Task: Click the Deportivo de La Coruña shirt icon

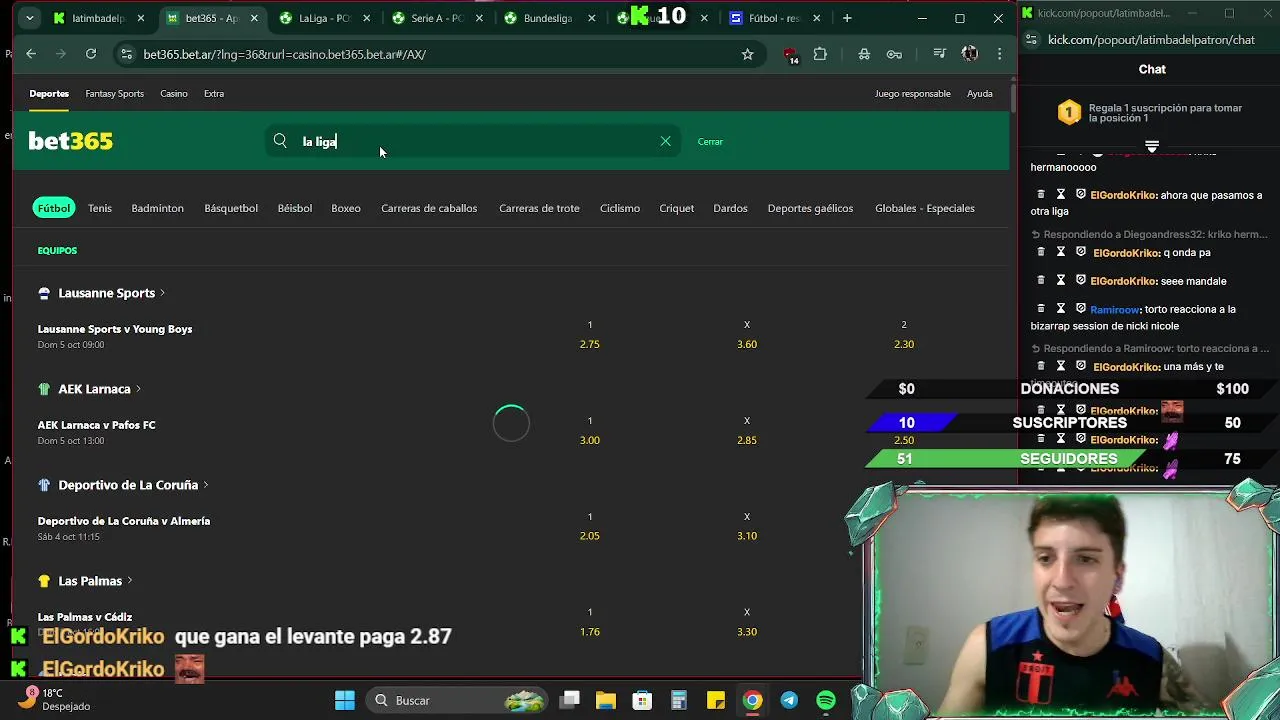Action: click(x=44, y=485)
